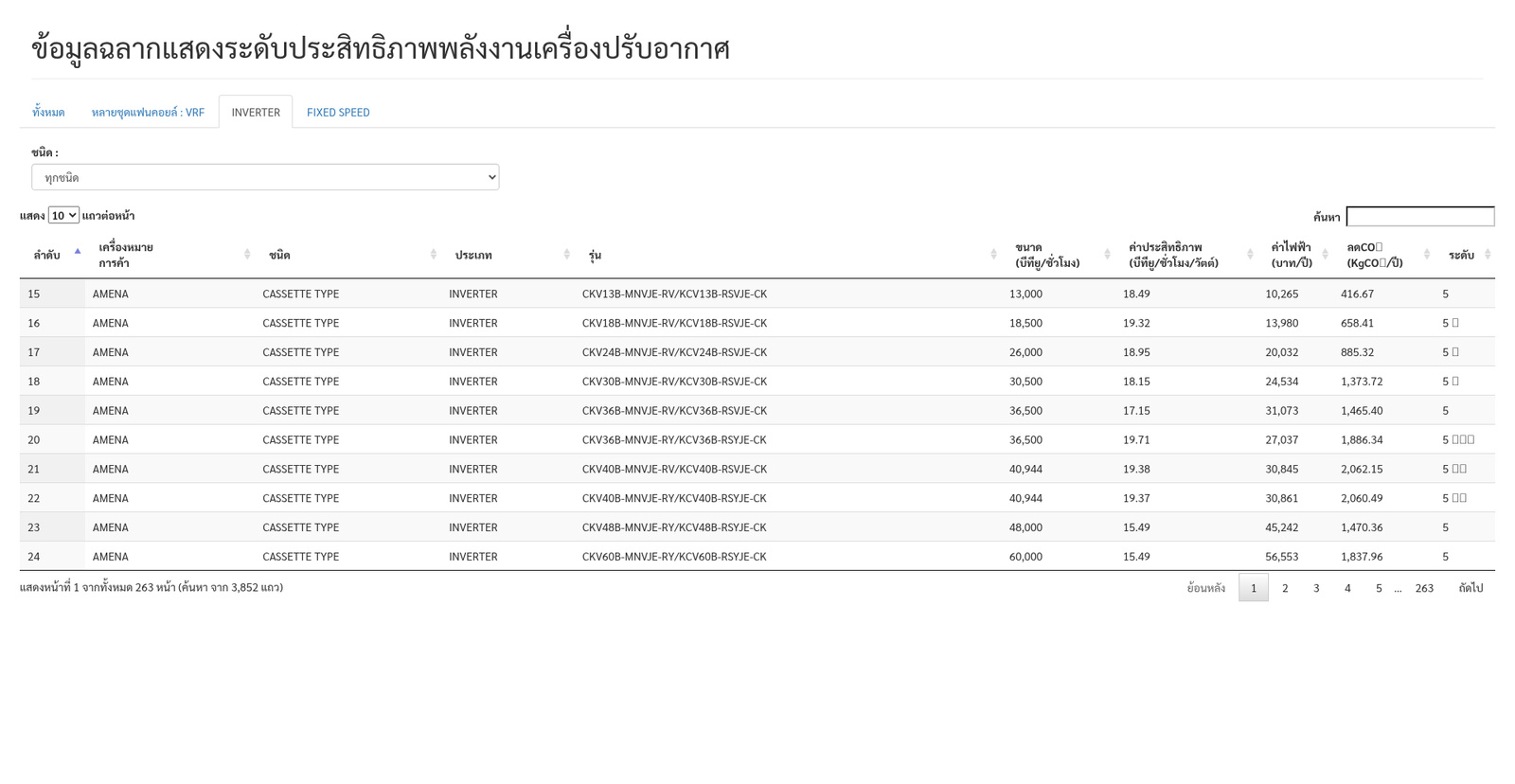
Task: Go to page 4
Action: [x=1347, y=588]
